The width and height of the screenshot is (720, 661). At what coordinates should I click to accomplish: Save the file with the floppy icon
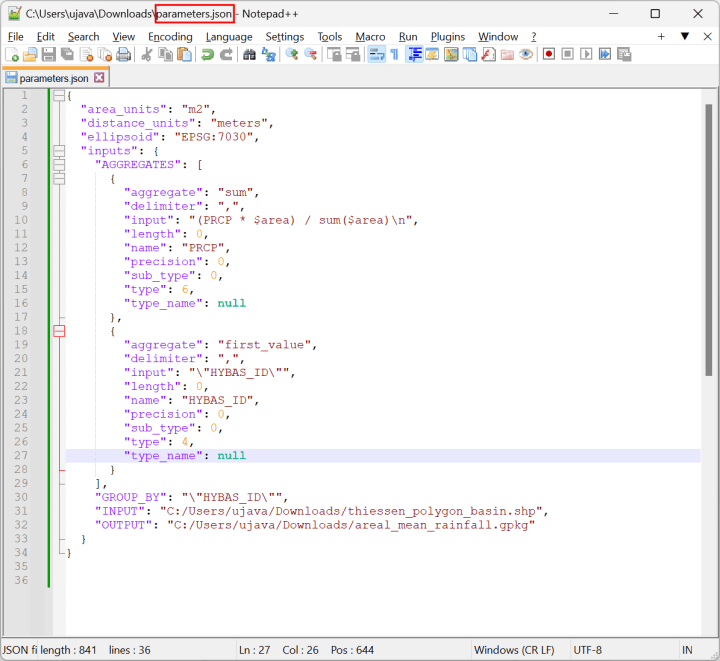48,54
